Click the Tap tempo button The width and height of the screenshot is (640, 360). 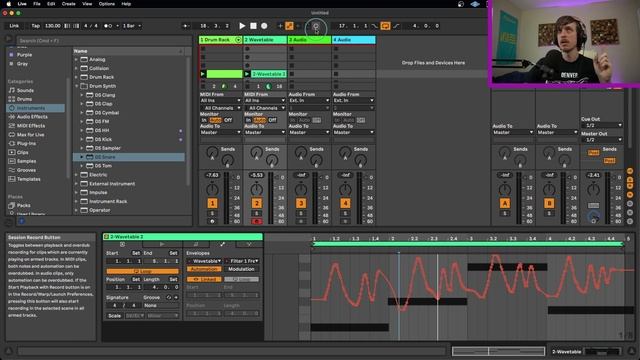pyautogui.click(x=36, y=26)
